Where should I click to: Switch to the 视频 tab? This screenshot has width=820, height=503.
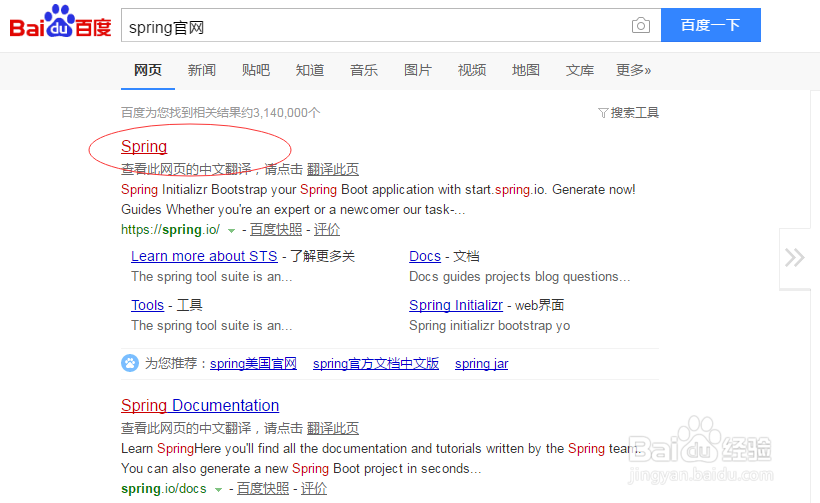click(x=472, y=70)
